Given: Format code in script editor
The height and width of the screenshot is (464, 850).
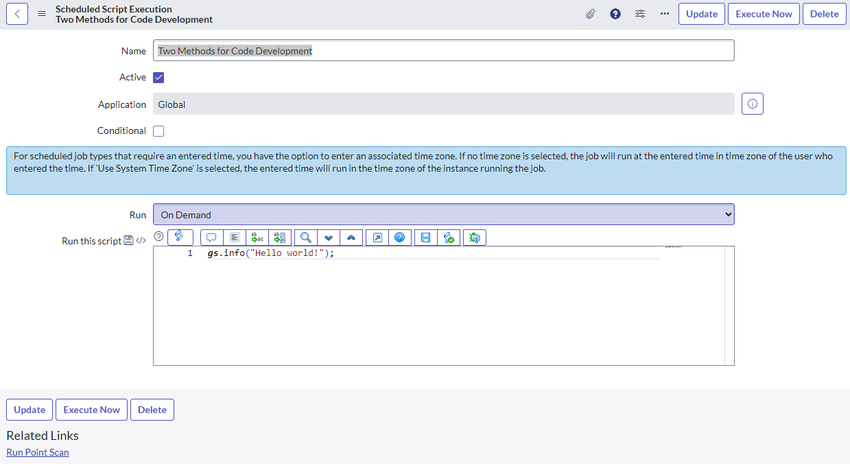Looking at the screenshot, I should [234, 237].
